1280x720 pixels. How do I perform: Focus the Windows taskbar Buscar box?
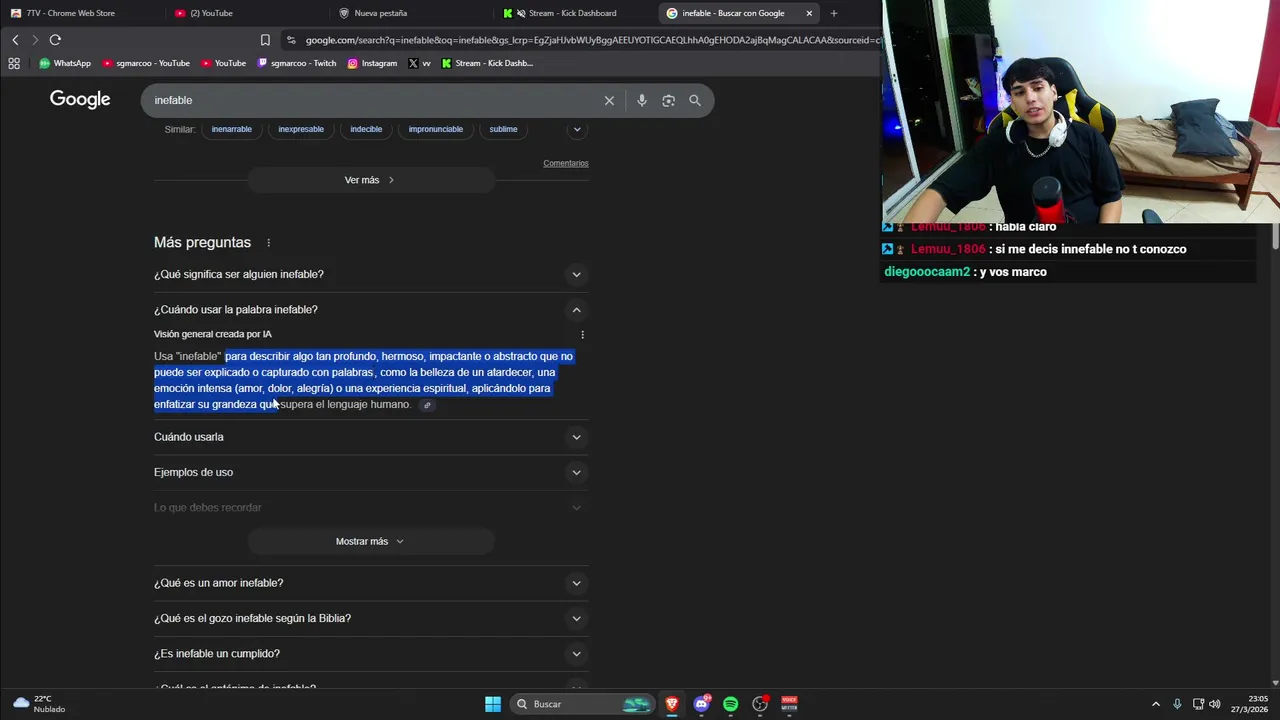tap(583, 704)
